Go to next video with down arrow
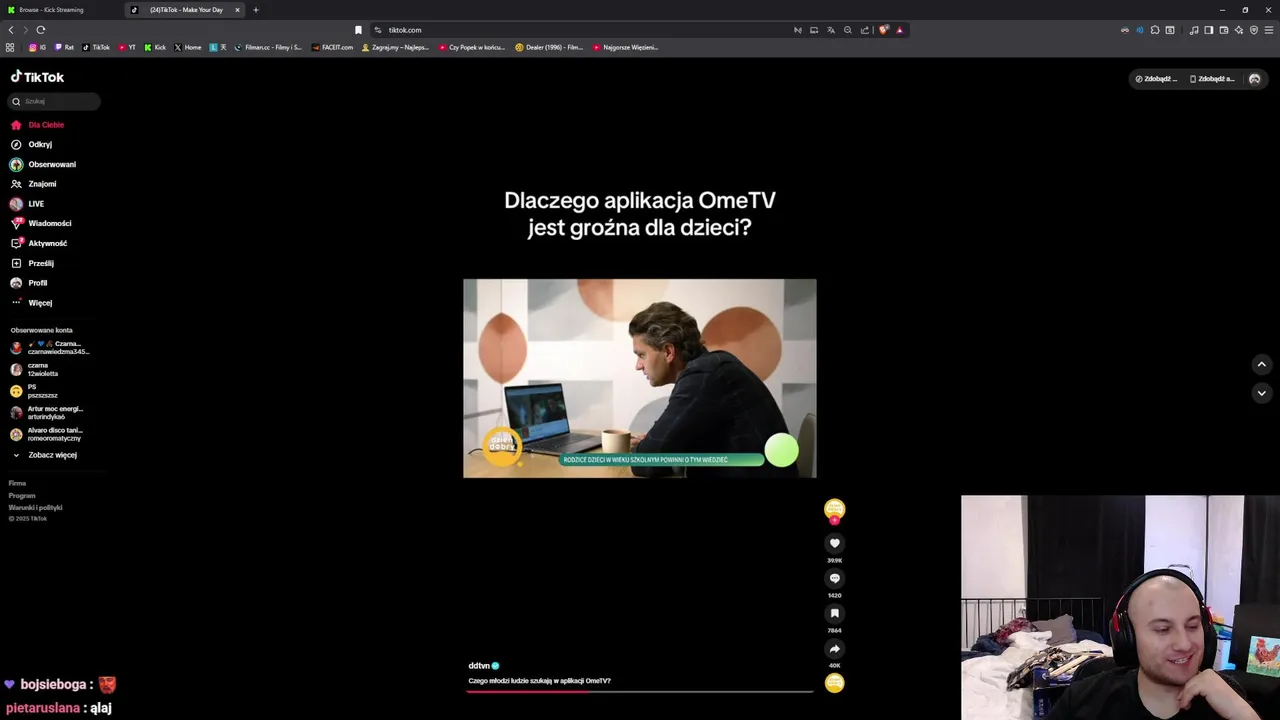Viewport: 1280px width, 720px height. click(1261, 393)
